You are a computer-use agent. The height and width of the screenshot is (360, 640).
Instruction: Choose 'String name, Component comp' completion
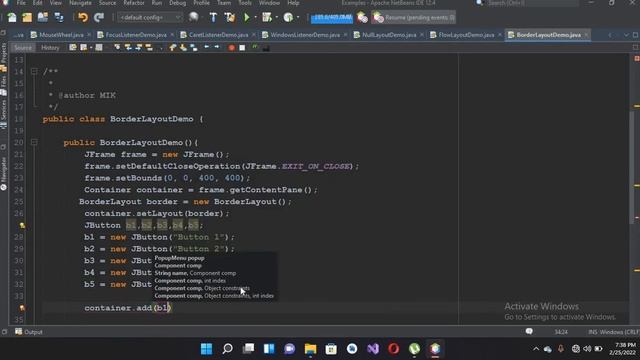click(x=195, y=273)
